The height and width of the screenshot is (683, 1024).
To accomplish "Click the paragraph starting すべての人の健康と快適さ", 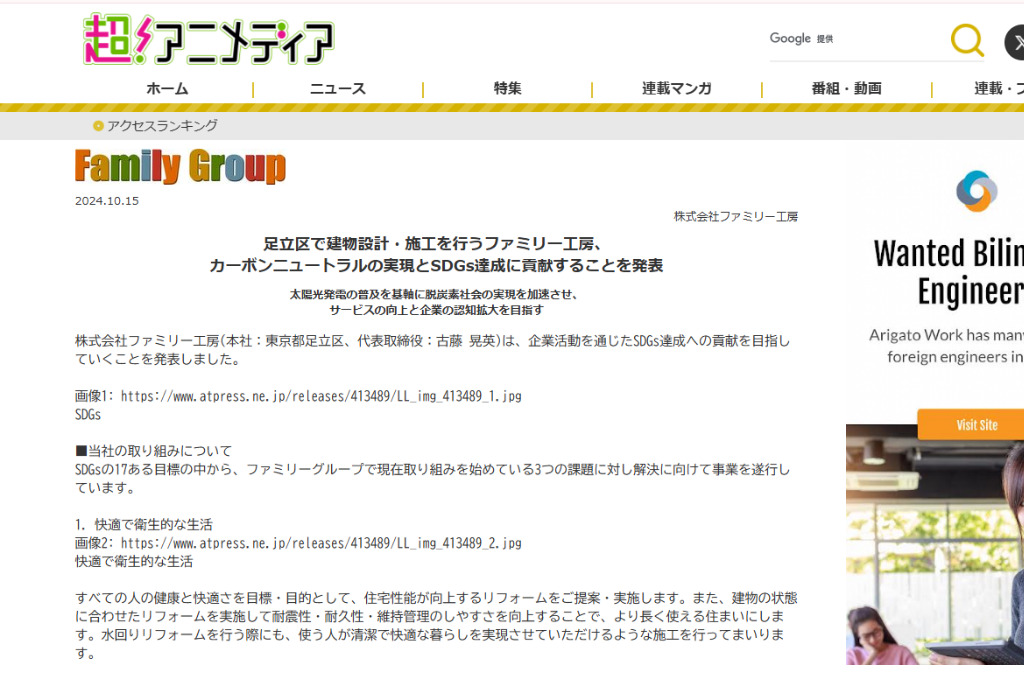I will pos(436,626).
